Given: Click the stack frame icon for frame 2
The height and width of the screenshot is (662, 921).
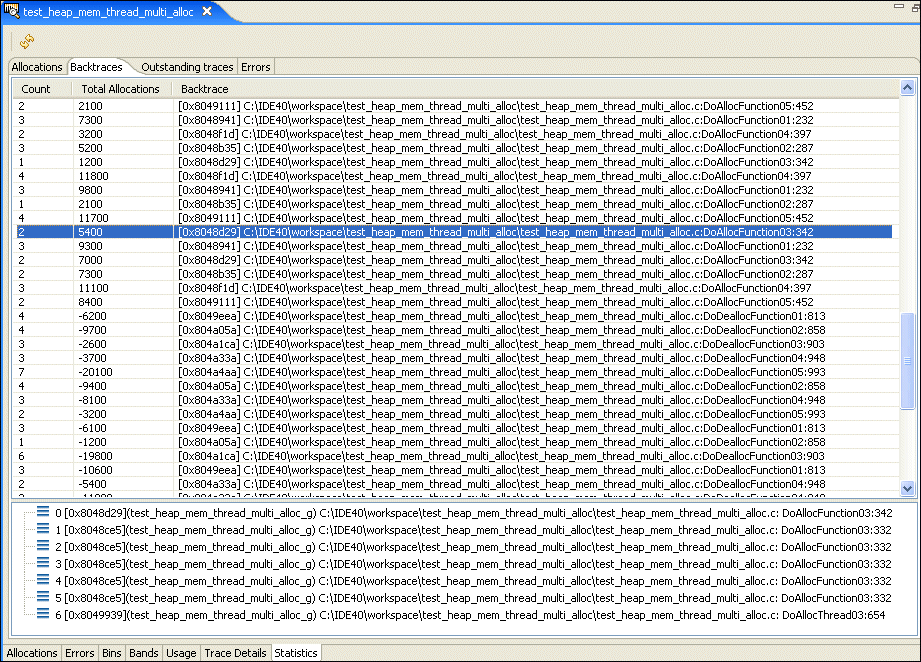Looking at the screenshot, I should tap(41, 546).
